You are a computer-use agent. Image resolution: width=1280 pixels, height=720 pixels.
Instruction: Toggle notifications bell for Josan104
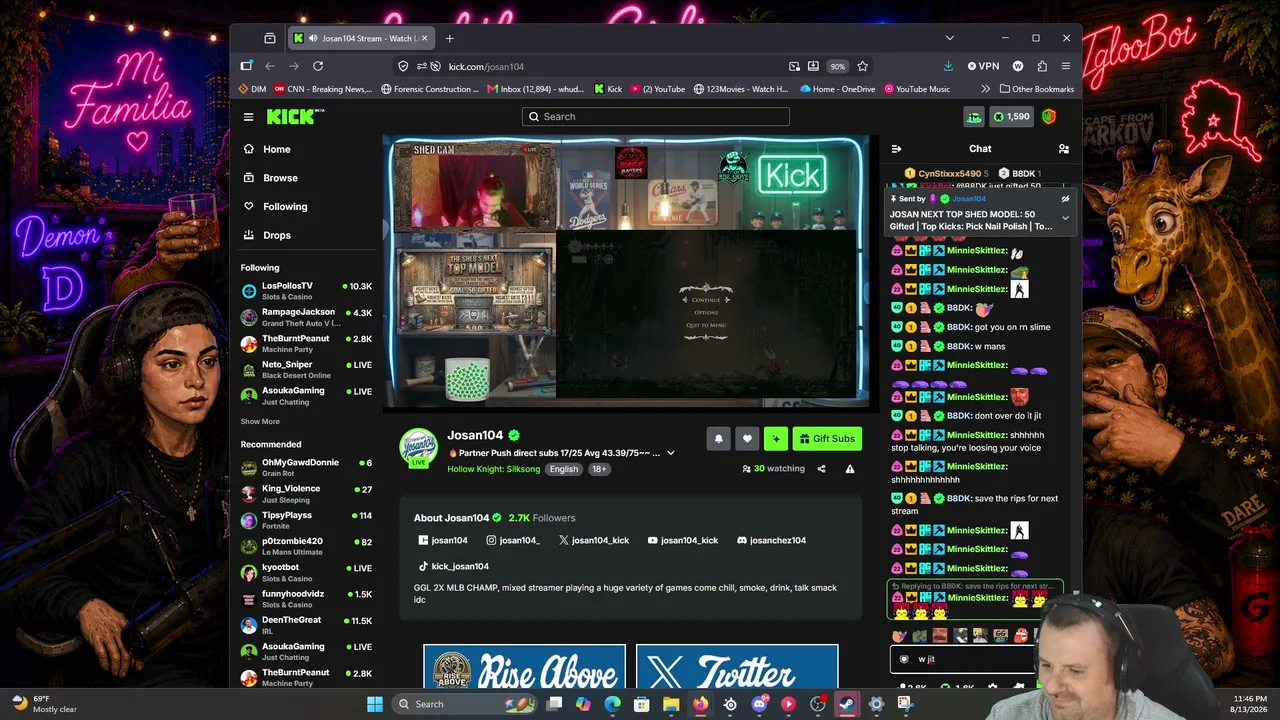coord(718,438)
